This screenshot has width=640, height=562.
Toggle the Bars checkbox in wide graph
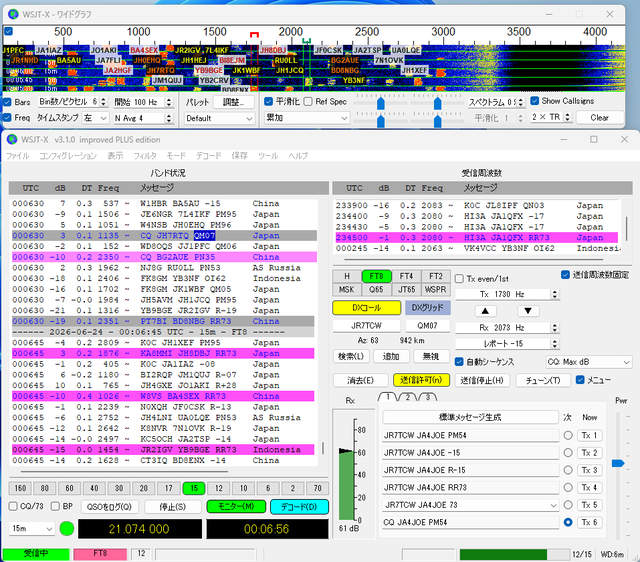(x=7, y=102)
